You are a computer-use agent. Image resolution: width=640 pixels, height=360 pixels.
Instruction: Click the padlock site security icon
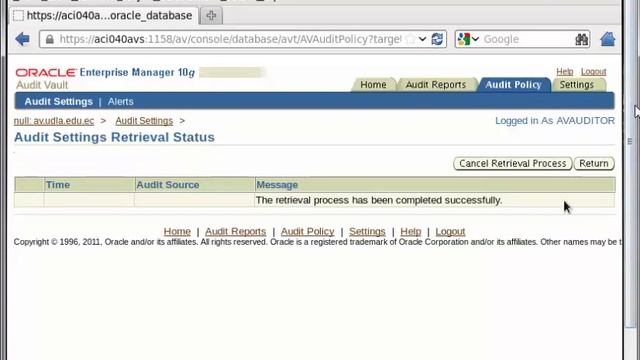coord(50,39)
